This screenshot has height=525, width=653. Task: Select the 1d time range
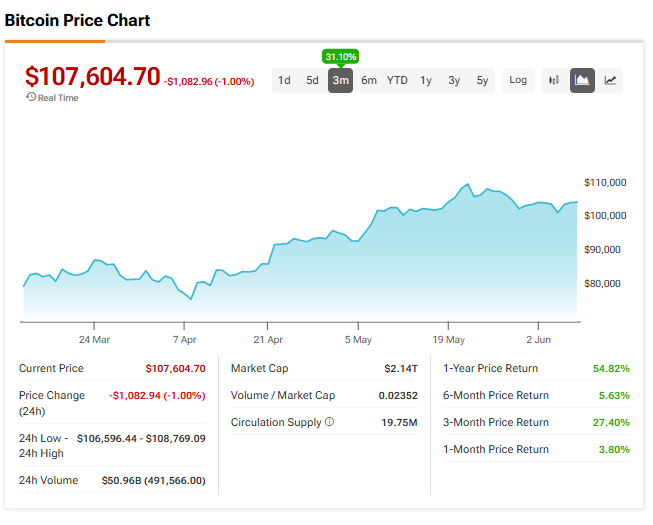tap(284, 80)
